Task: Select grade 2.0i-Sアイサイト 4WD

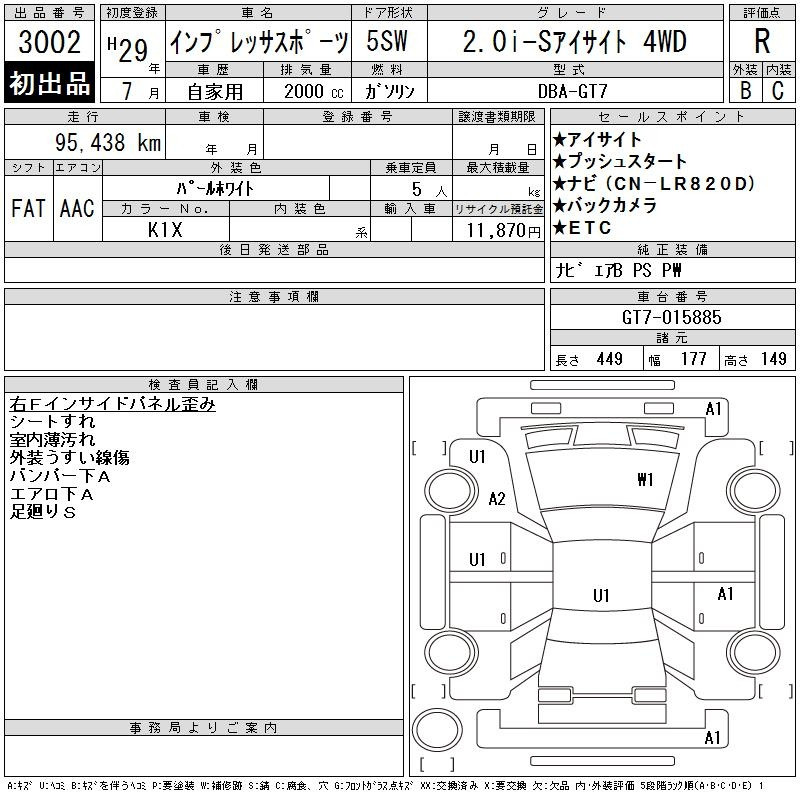Action: tap(574, 42)
